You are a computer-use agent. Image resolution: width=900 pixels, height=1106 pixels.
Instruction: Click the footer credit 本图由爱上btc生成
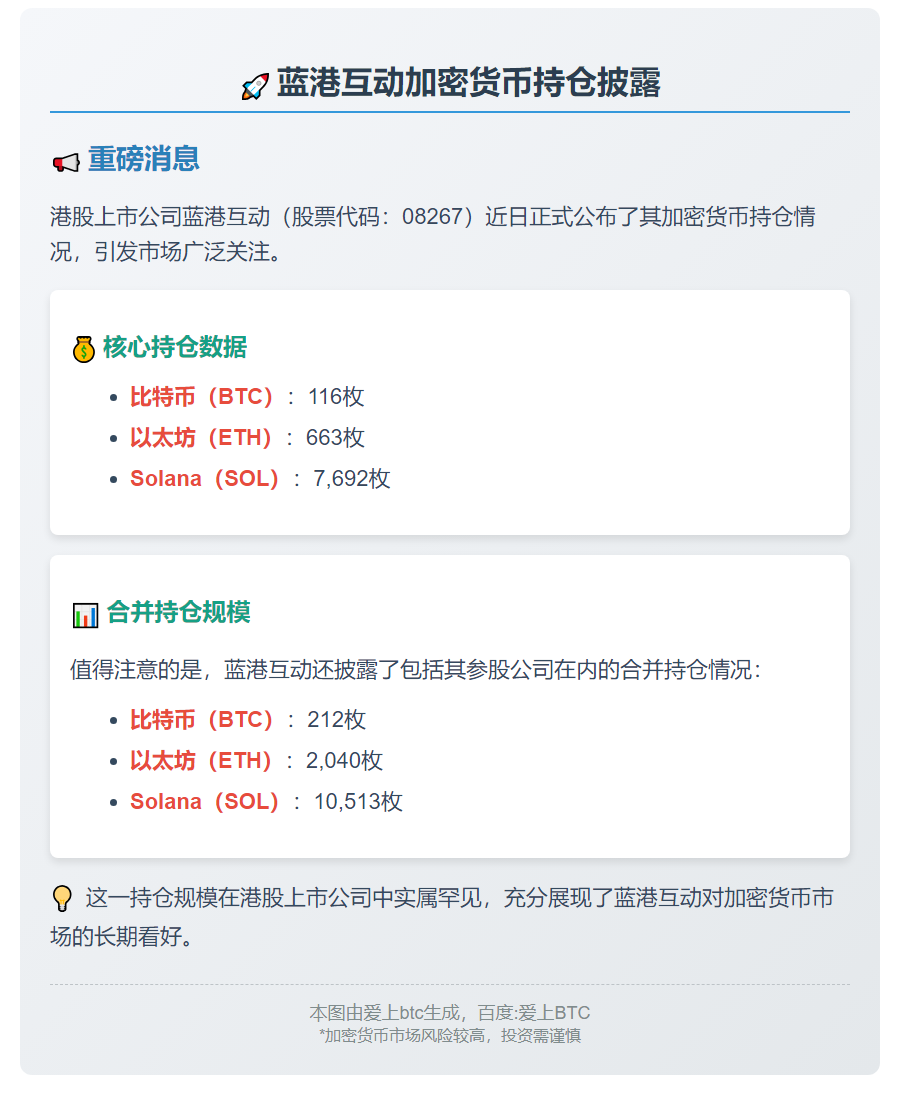coord(380,1013)
